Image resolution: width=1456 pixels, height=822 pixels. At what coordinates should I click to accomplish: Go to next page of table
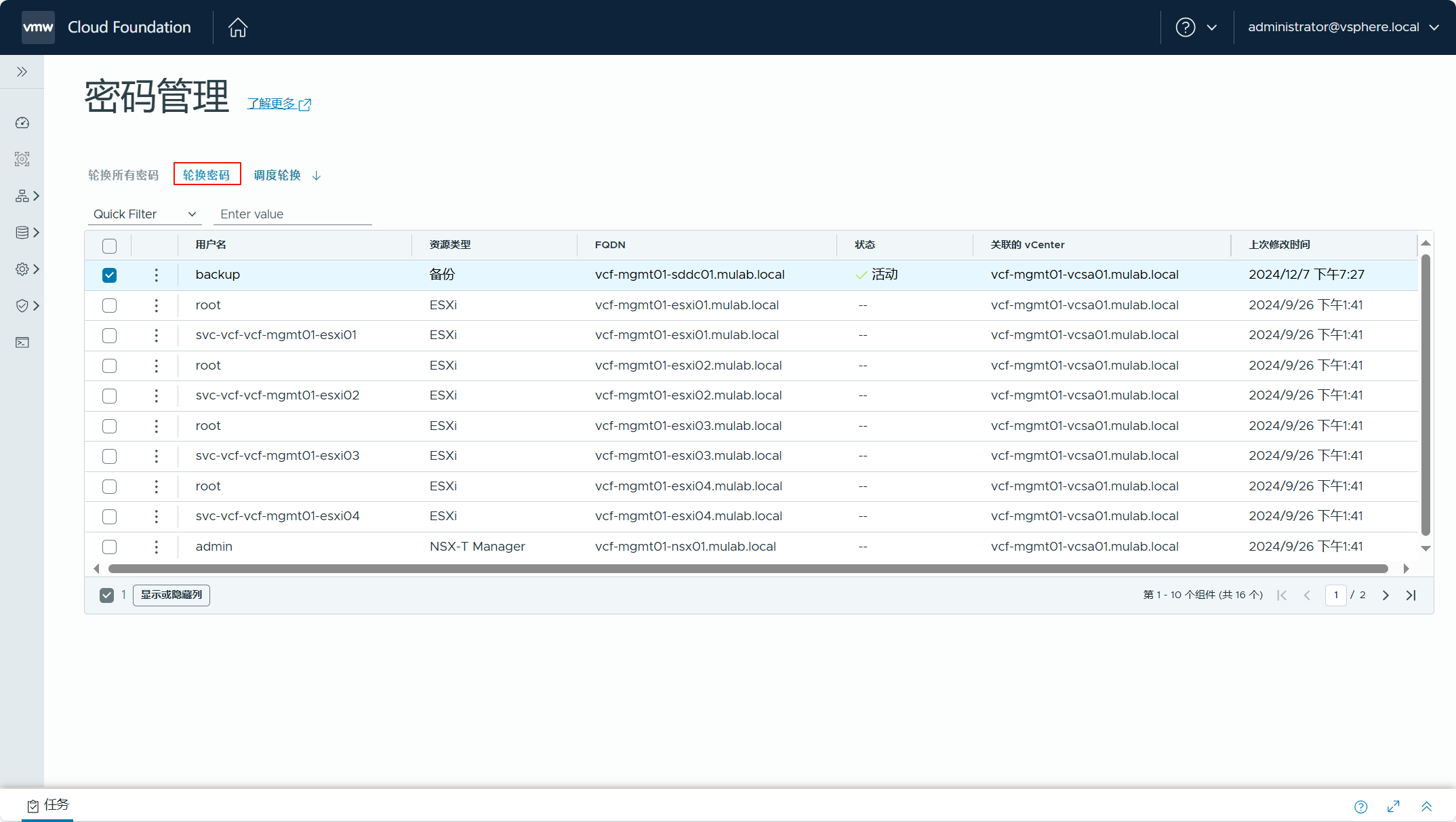tap(1386, 595)
